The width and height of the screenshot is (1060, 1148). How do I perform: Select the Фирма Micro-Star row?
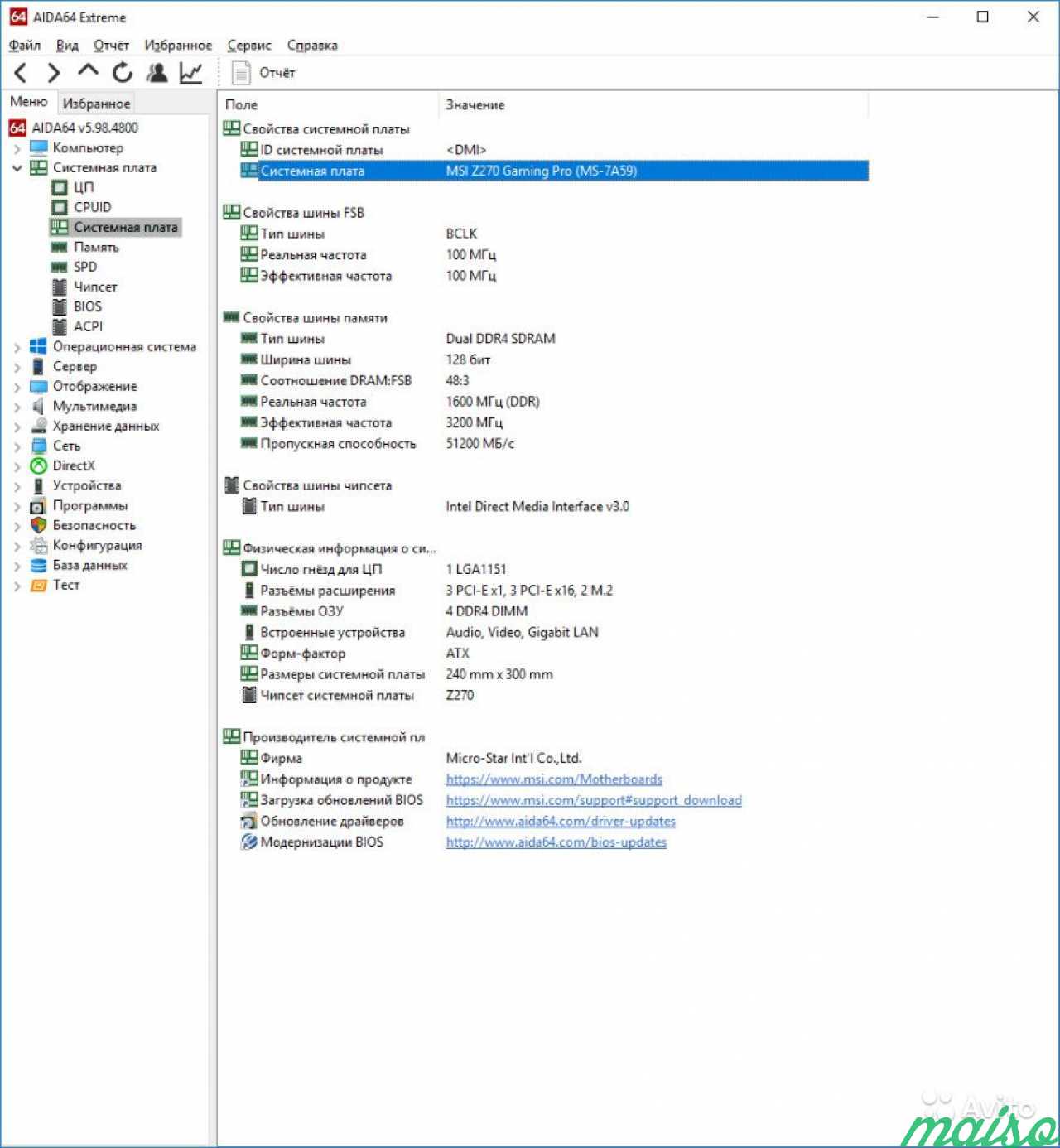pos(553,758)
